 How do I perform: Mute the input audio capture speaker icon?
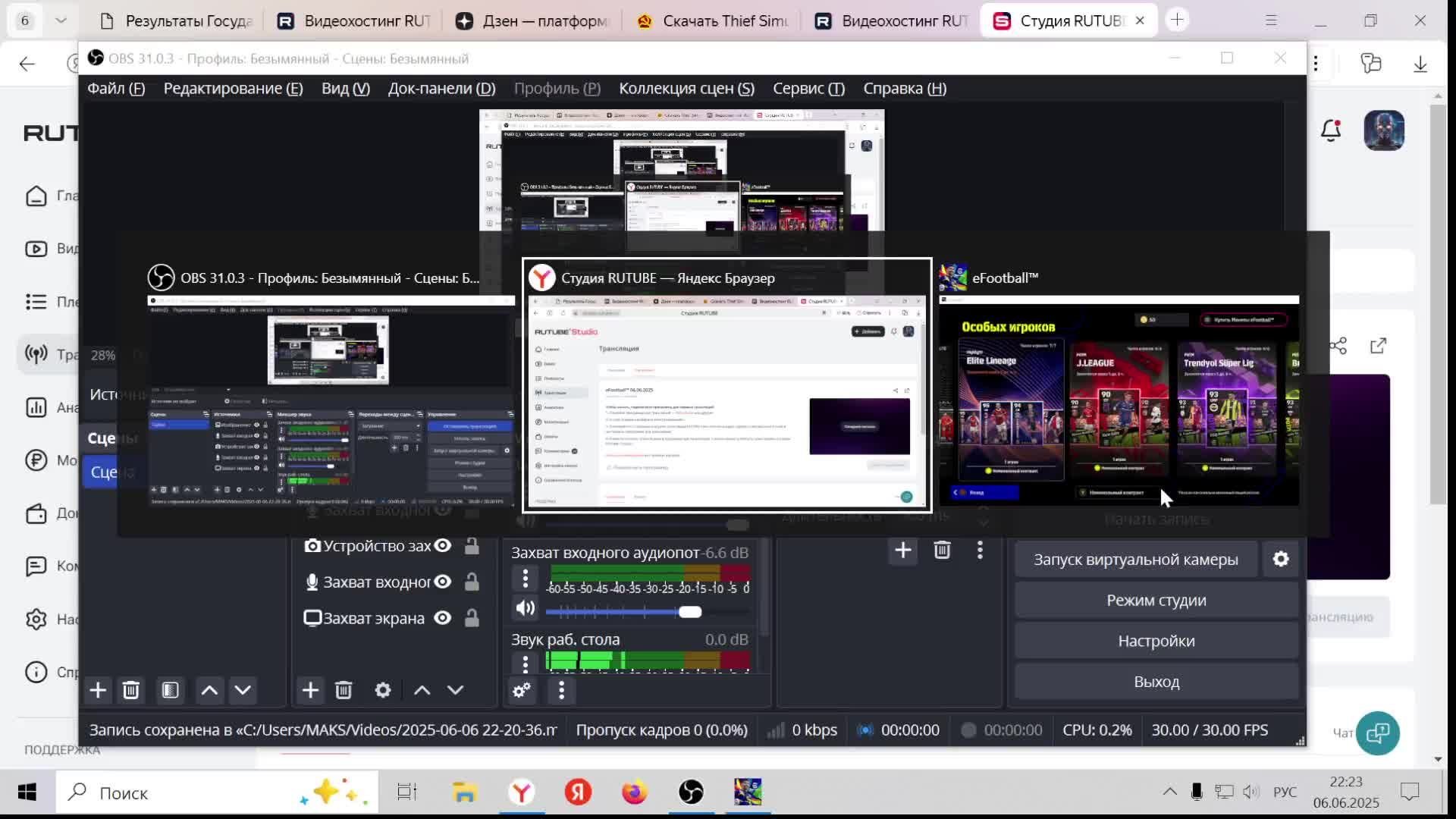pyautogui.click(x=525, y=608)
